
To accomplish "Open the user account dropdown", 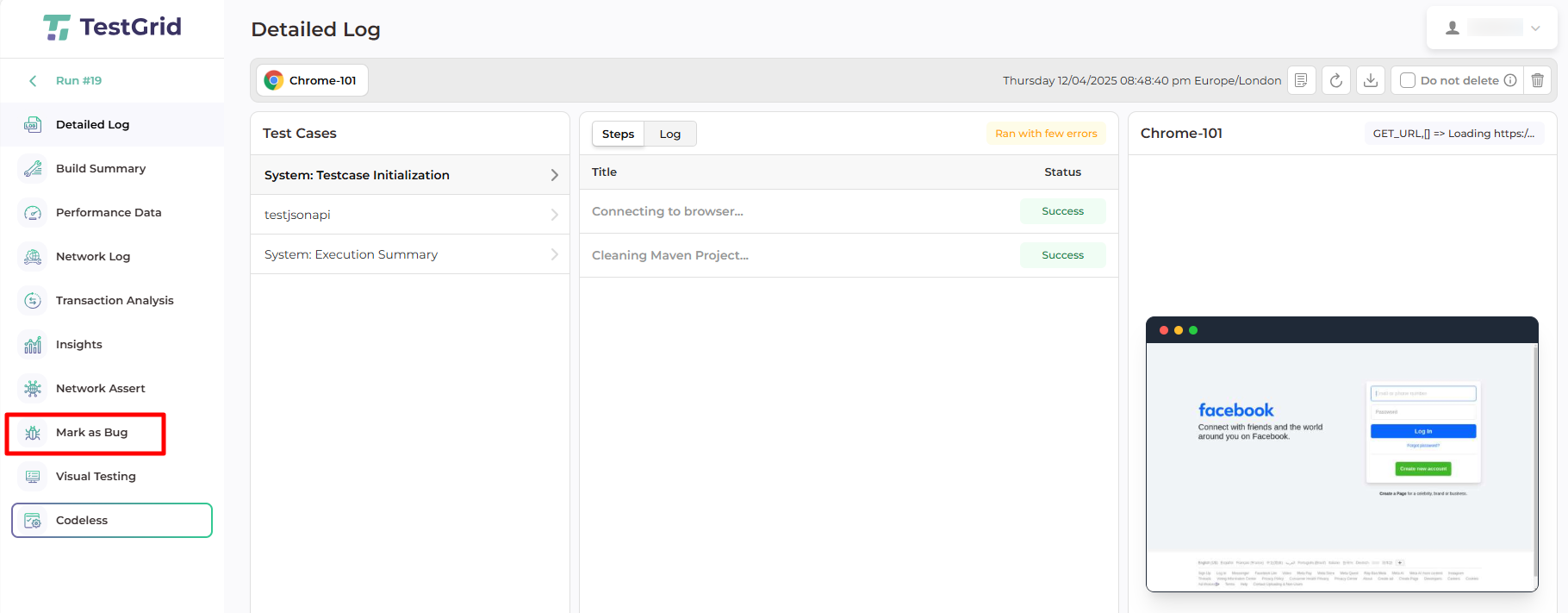I will pyautogui.click(x=1492, y=28).
